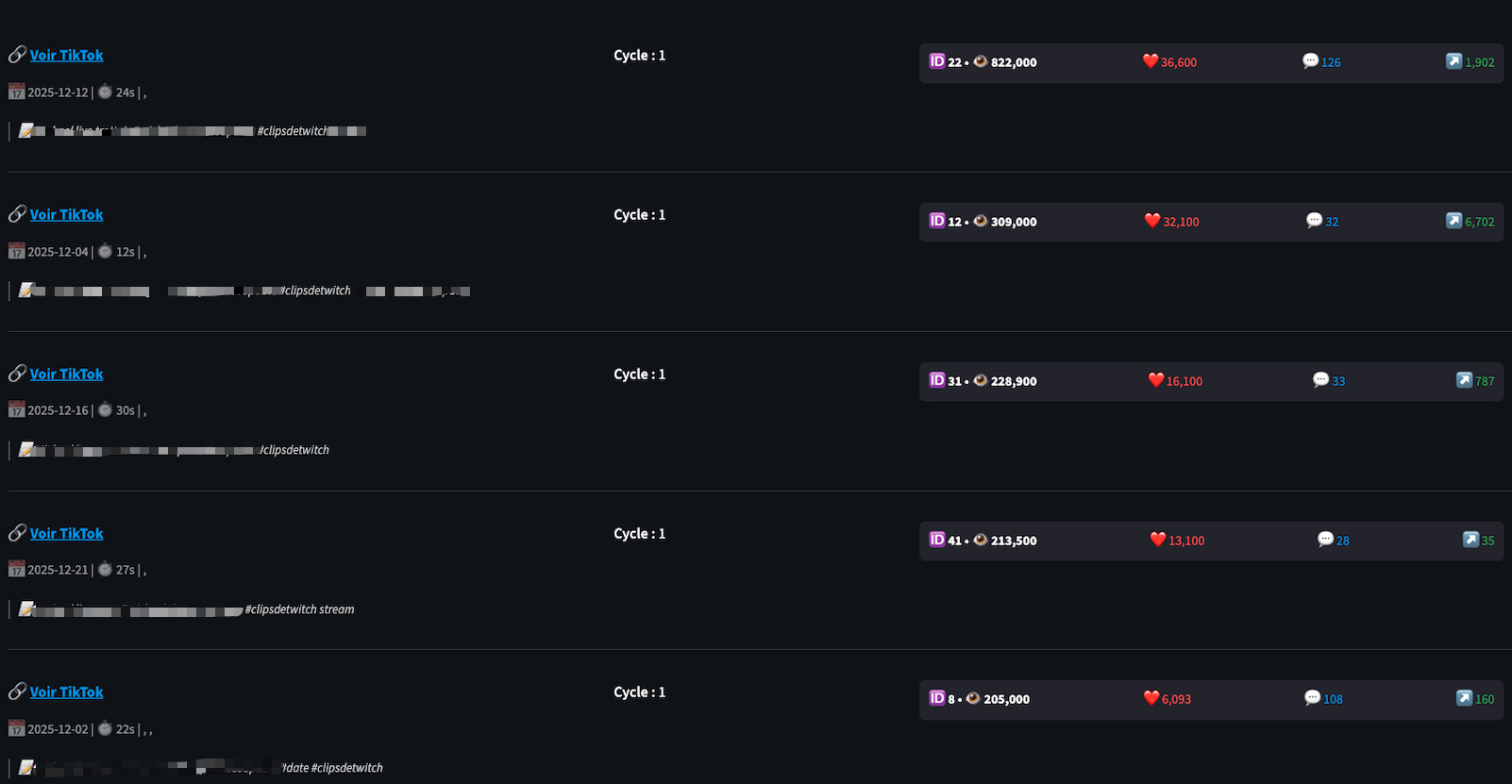Click the purple ID badge numbered 12

click(x=937, y=221)
